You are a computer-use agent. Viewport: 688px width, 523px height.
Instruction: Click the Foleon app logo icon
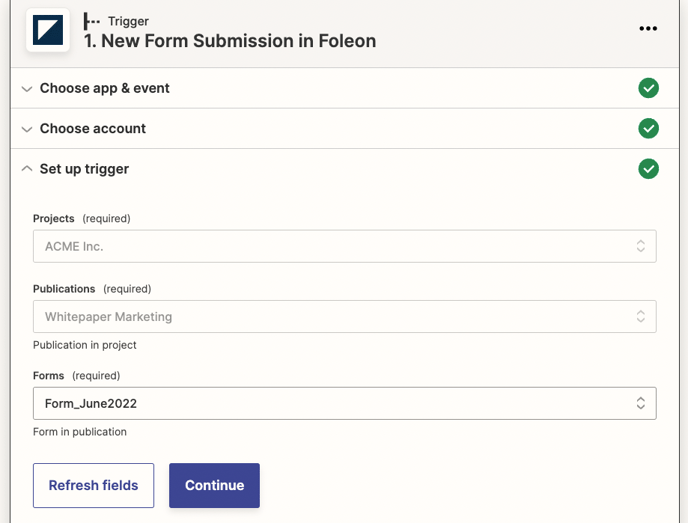47,31
